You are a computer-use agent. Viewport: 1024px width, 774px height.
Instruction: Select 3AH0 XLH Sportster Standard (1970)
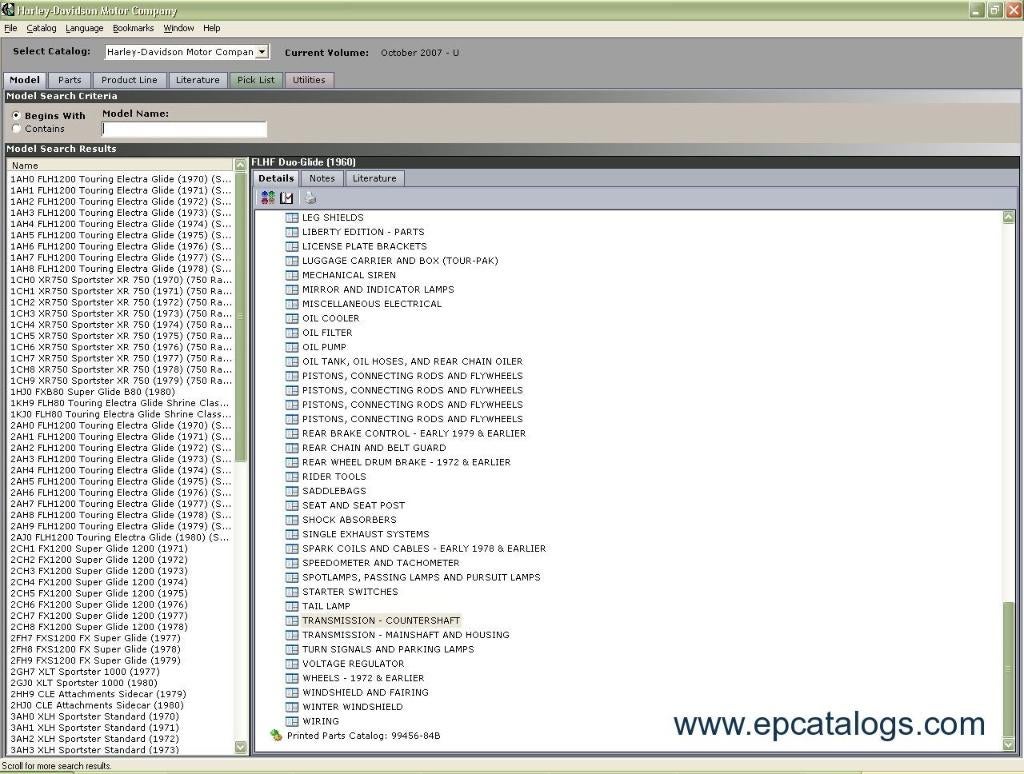94,716
